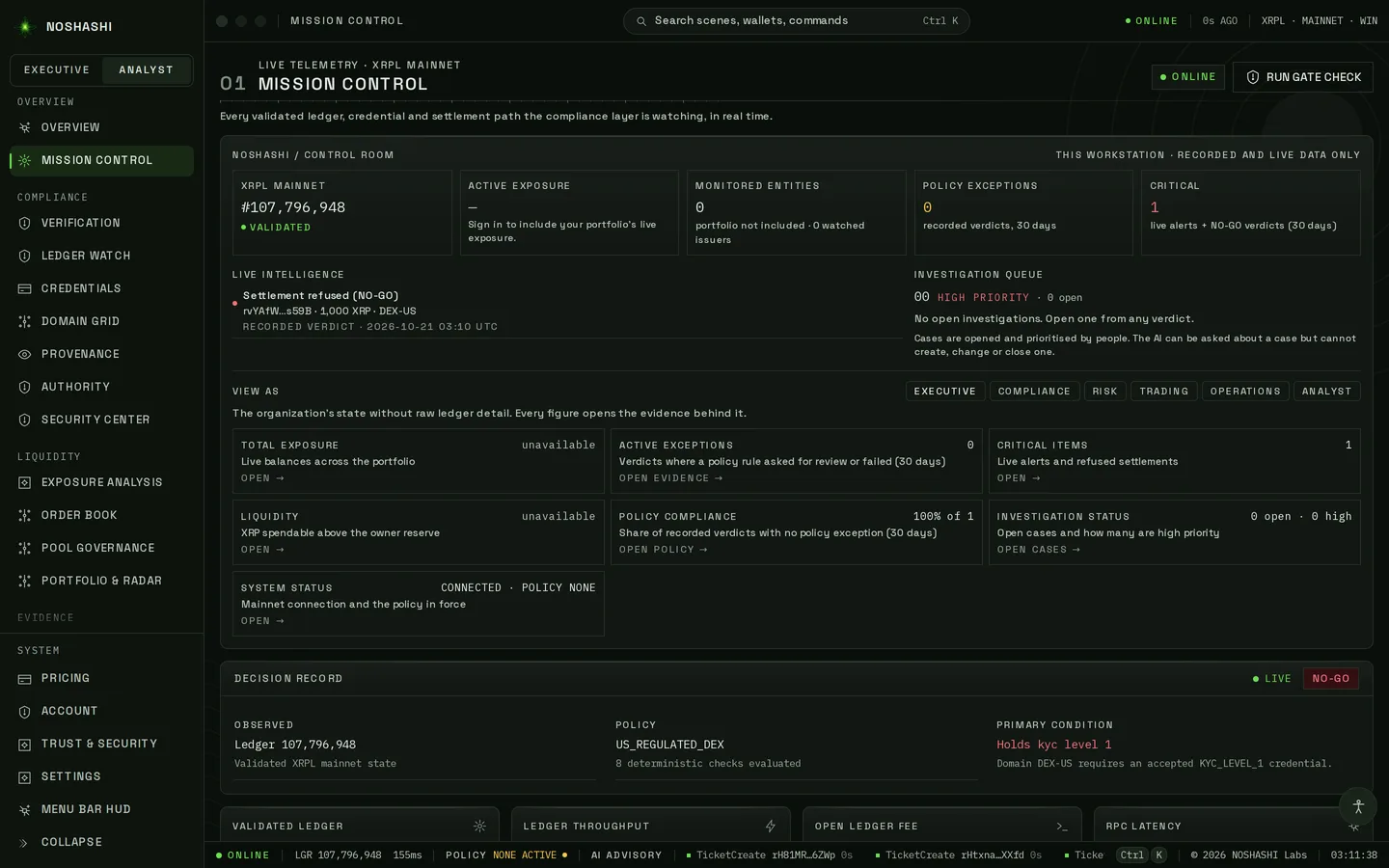This screenshot has width=1389, height=868.
Task: Click the accessibility figure floating button
Action: coord(1358,806)
